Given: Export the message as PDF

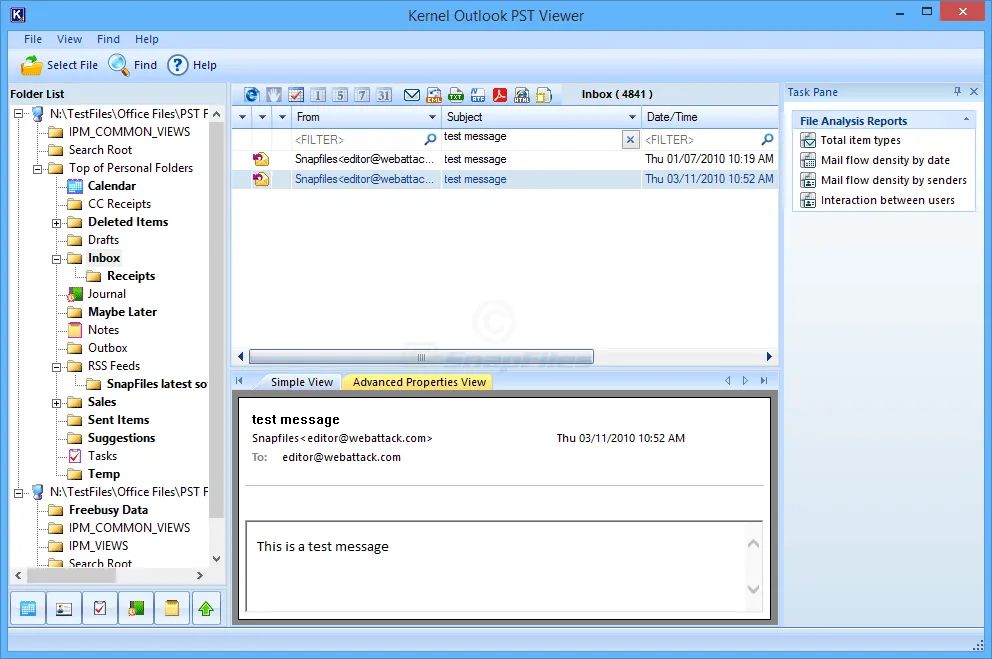Looking at the screenshot, I should pos(499,94).
